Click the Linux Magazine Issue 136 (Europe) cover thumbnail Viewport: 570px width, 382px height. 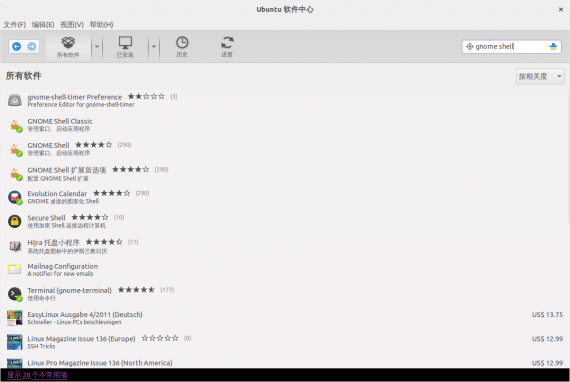click(x=15, y=342)
